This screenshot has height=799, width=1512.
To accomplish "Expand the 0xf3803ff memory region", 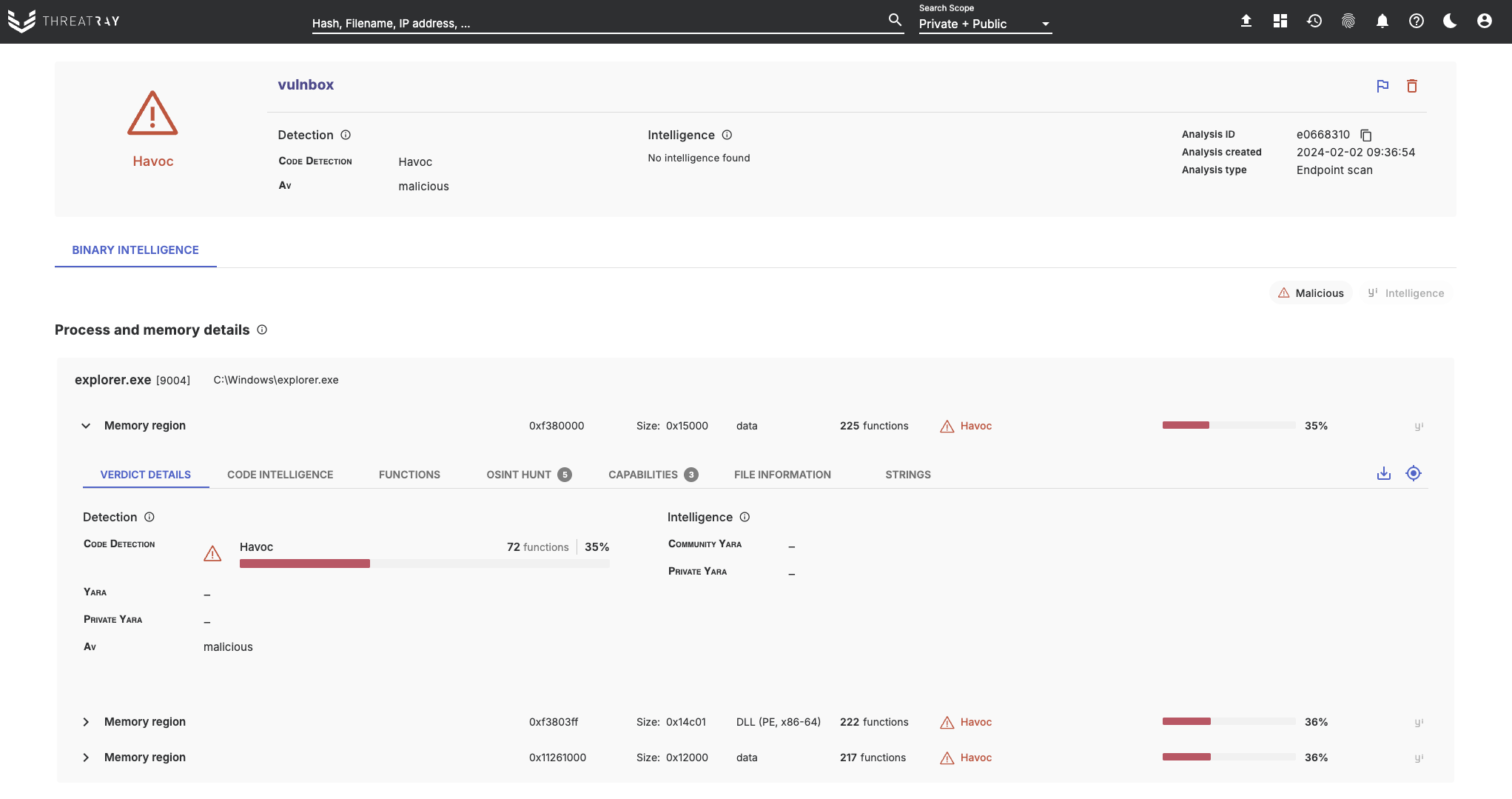I will coord(86,722).
